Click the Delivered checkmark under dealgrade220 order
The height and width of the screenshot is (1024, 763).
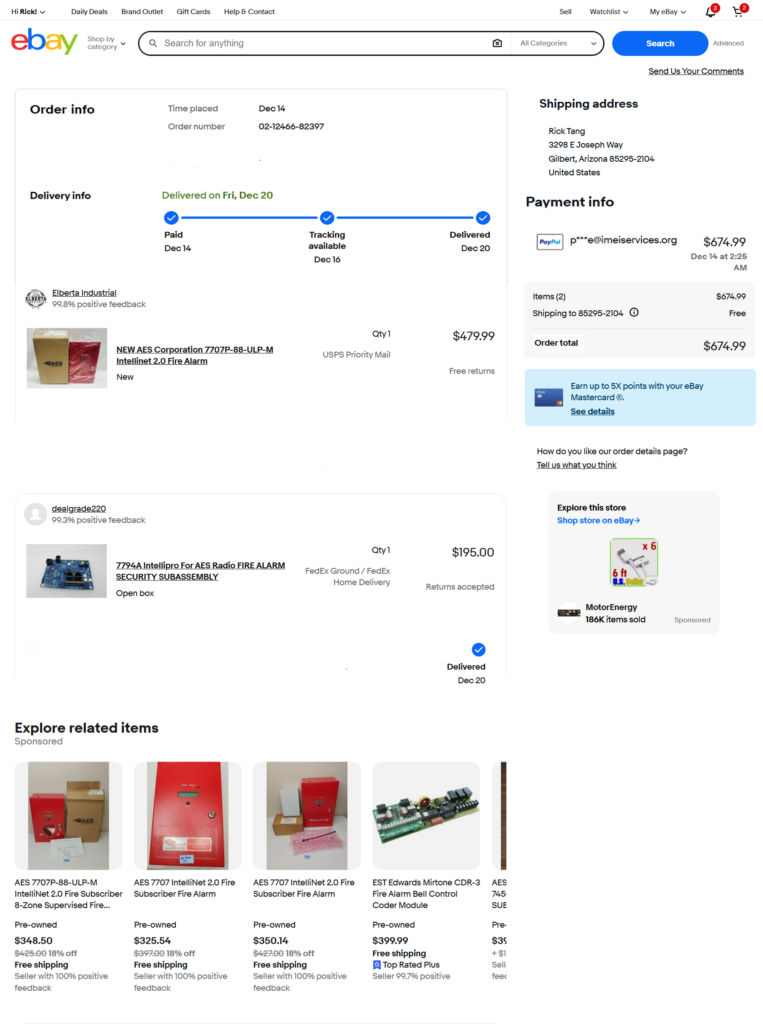pyautogui.click(x=478, y=649)
